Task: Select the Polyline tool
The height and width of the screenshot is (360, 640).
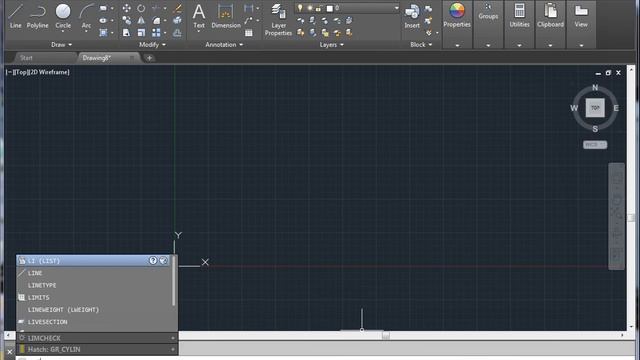Action: point(37,16)
